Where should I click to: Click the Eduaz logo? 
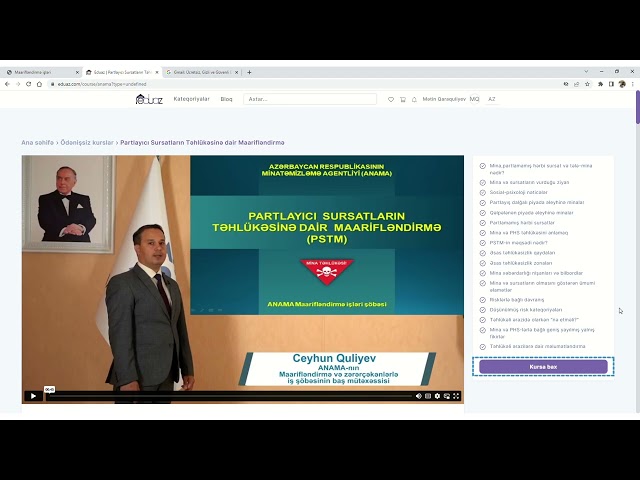[149, 99]
